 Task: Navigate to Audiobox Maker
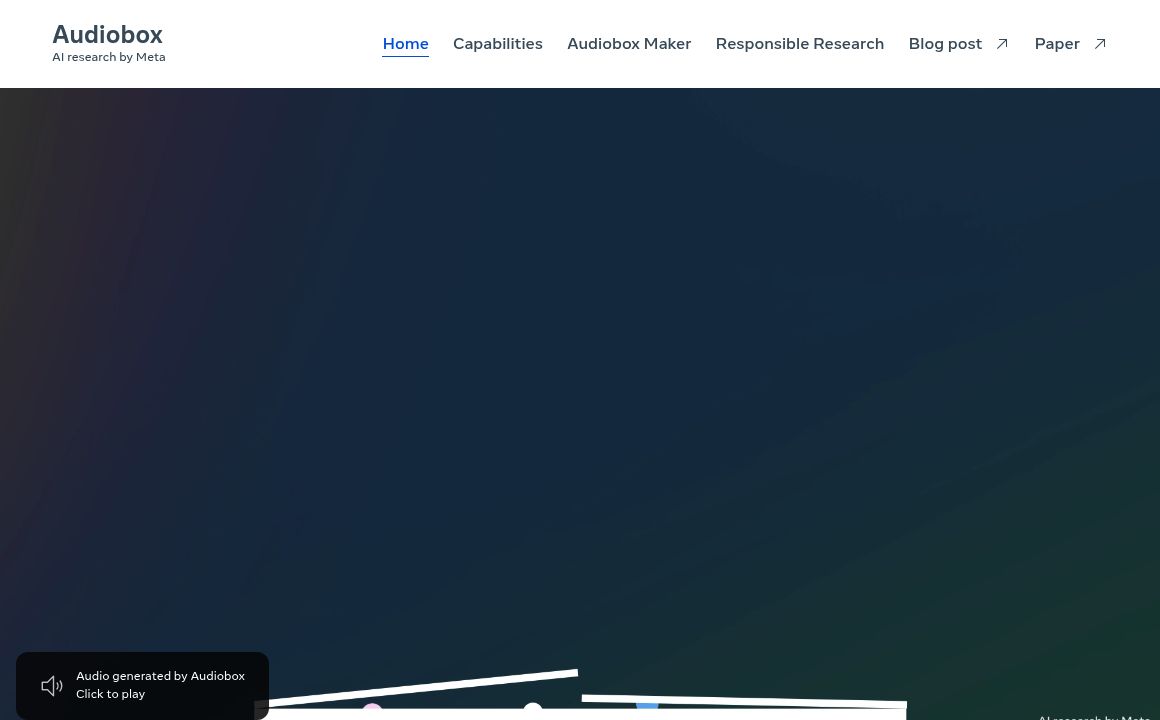(x=629, y=44)
